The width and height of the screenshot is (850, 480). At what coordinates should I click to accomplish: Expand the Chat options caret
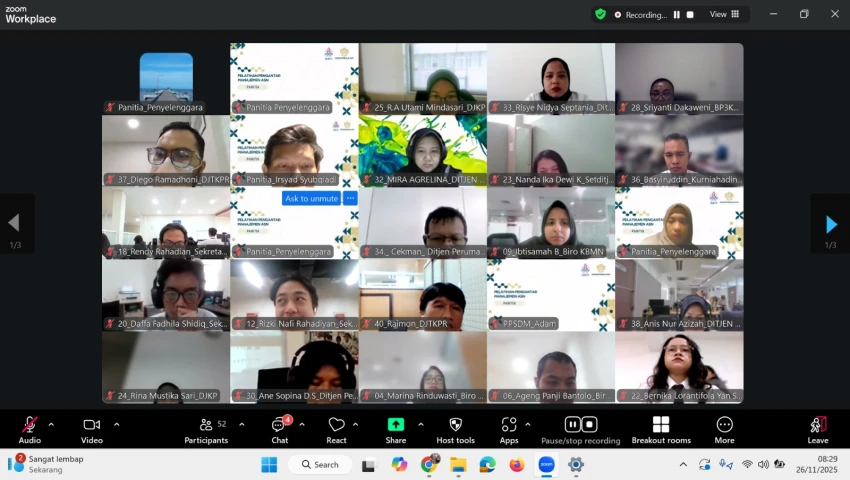(302, 425)
